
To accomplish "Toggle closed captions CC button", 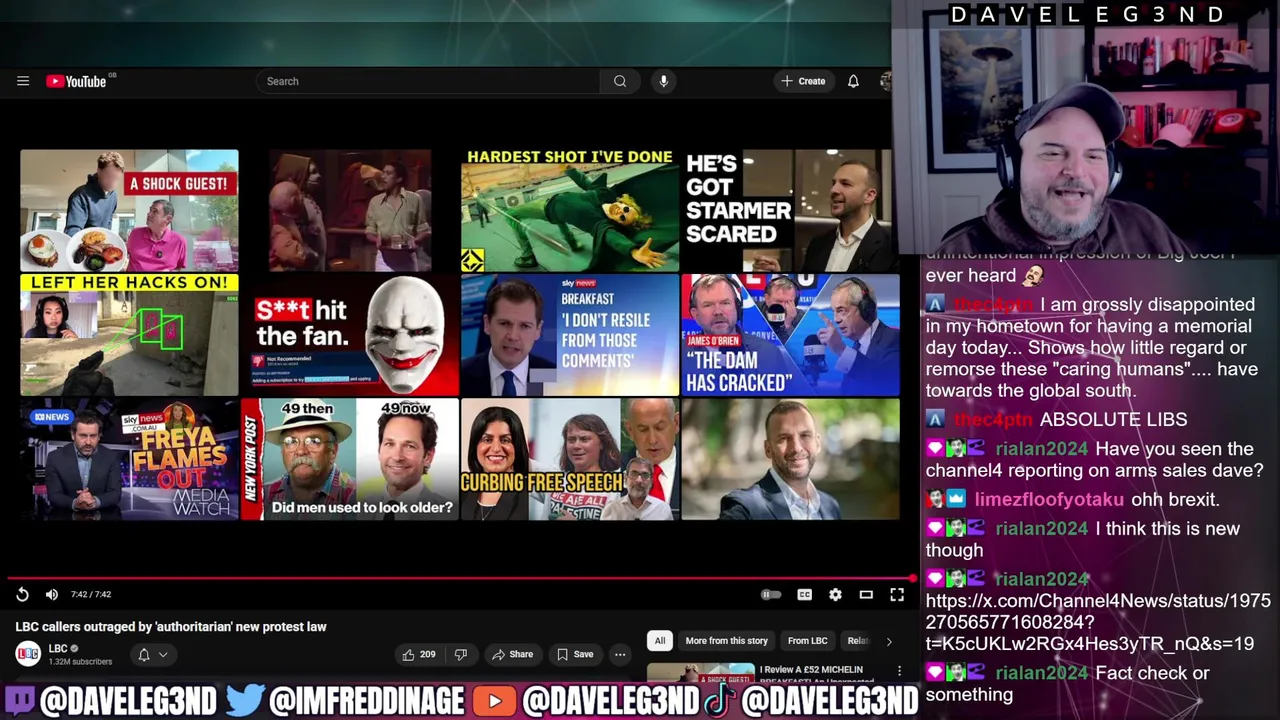I will coord(804,594).
